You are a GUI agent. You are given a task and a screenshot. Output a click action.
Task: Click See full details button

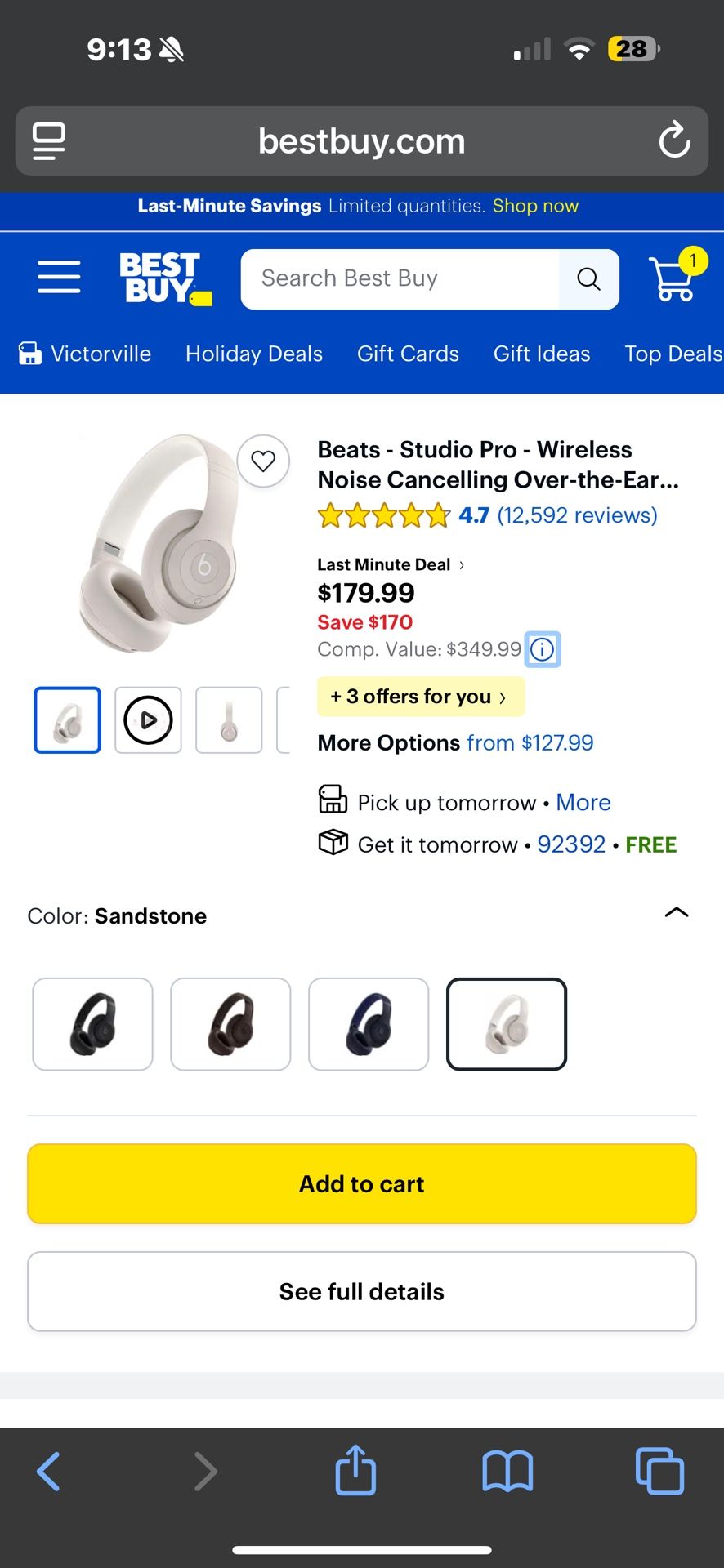click(x=362, y=1291)
